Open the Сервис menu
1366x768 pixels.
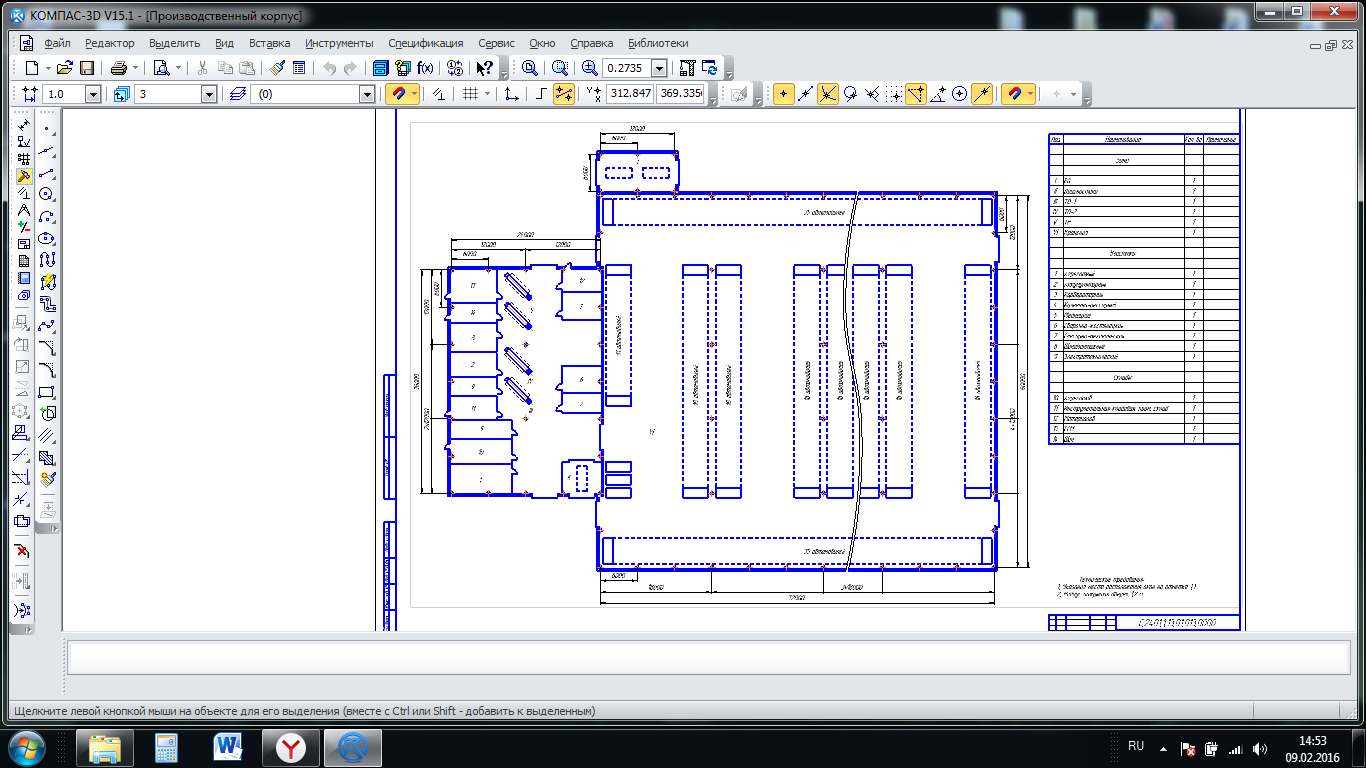pyautogui.click(x=497, y=43)
